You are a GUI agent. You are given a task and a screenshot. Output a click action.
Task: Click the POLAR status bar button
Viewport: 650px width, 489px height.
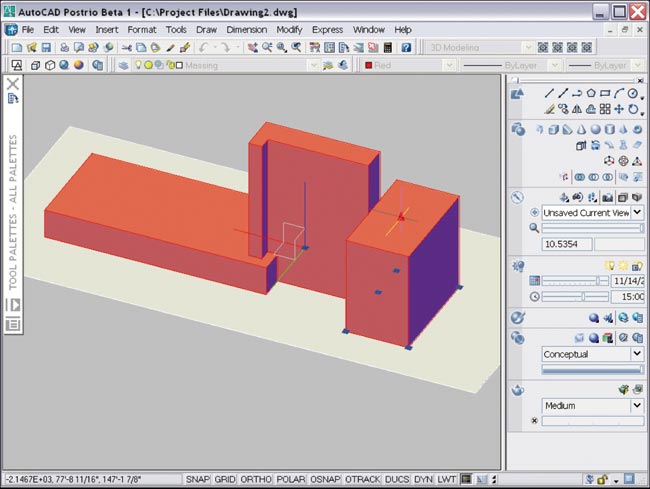[x=291, y=480]
